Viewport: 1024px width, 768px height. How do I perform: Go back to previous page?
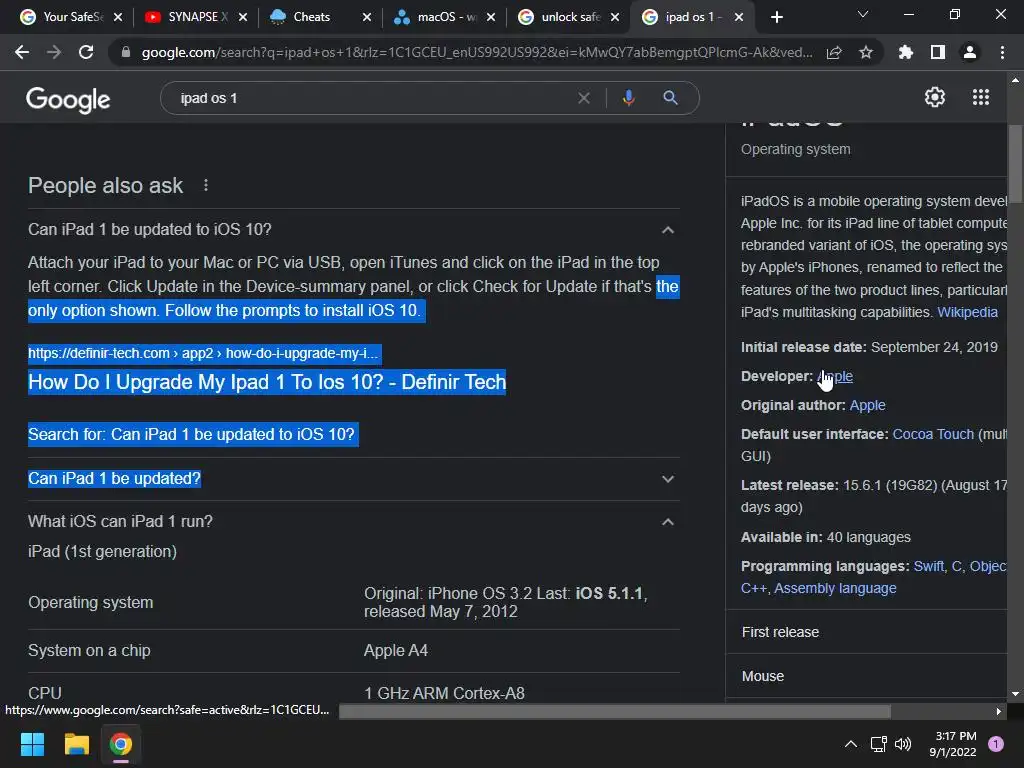pyautogui.click(x=22, y=52)
